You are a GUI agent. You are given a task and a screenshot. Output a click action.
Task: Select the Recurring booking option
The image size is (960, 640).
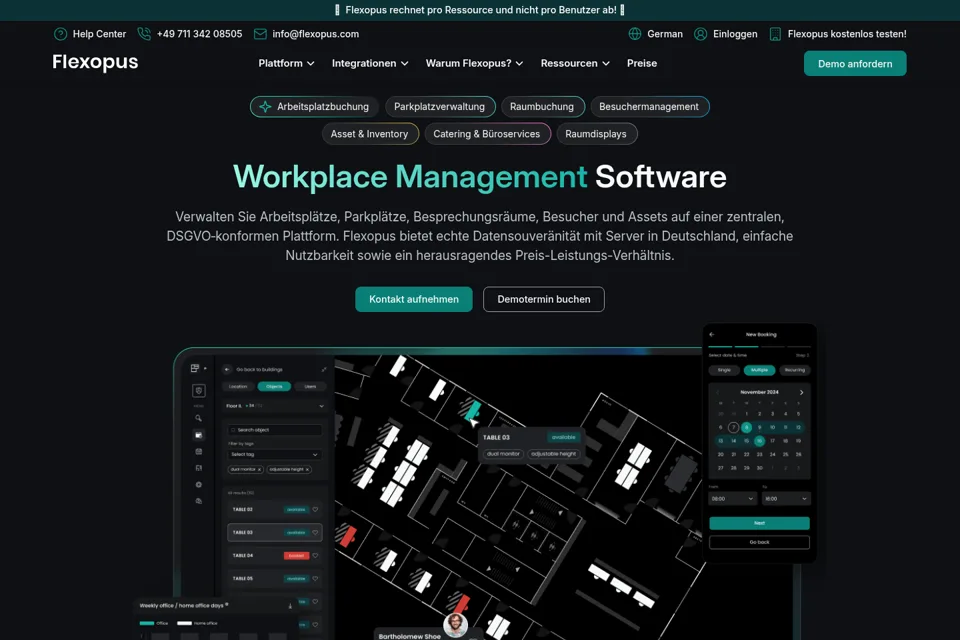point(795,370)
